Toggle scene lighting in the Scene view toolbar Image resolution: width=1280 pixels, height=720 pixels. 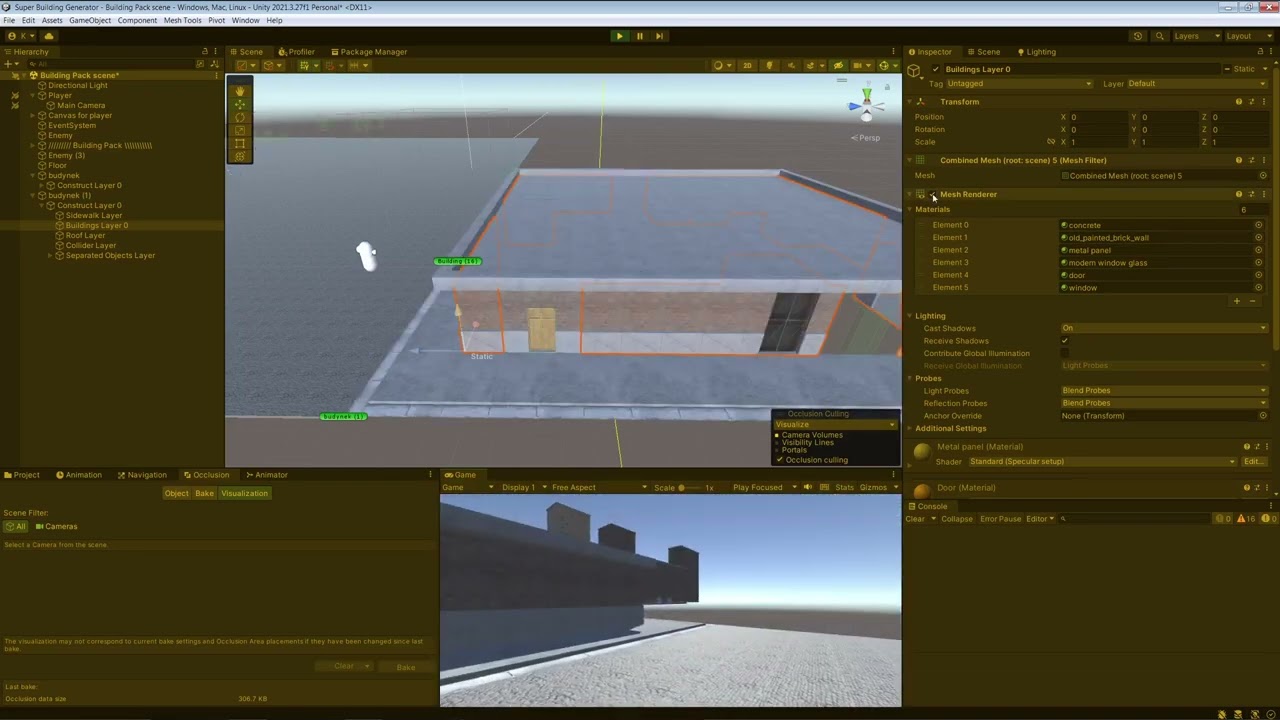[770, 66]
